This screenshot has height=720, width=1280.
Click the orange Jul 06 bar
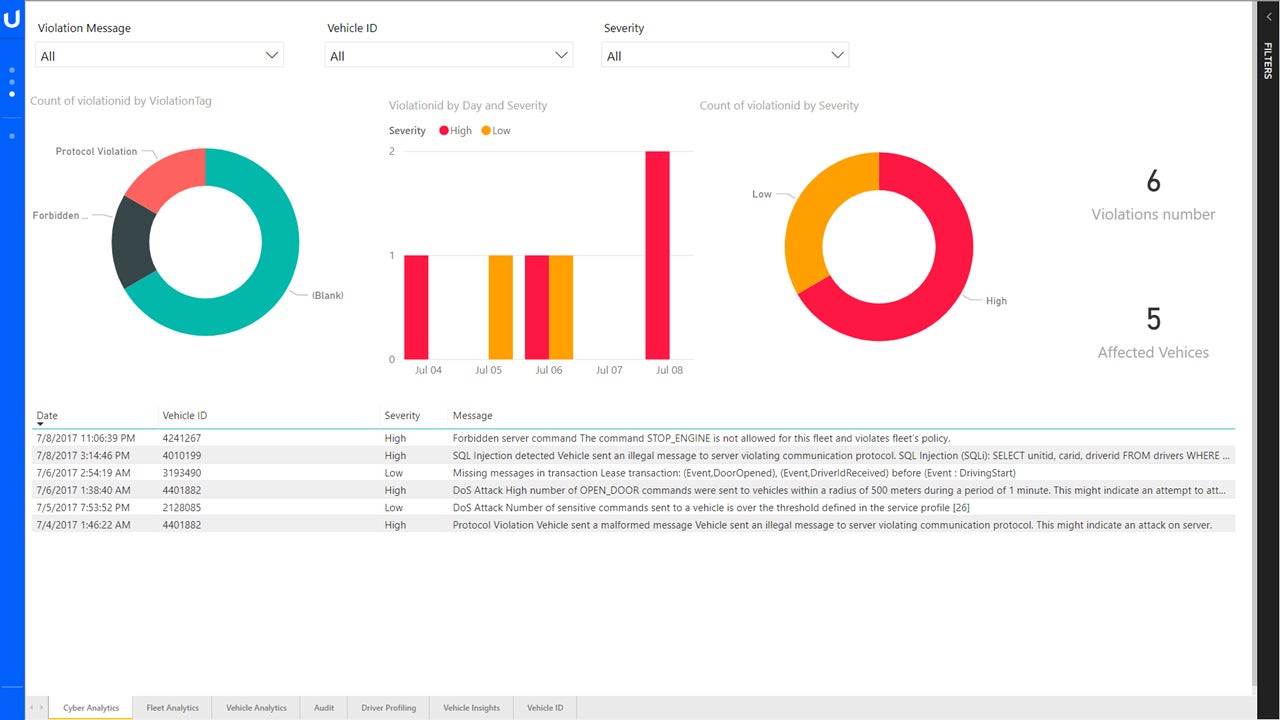pyautogui.click(x=561, y=307)
